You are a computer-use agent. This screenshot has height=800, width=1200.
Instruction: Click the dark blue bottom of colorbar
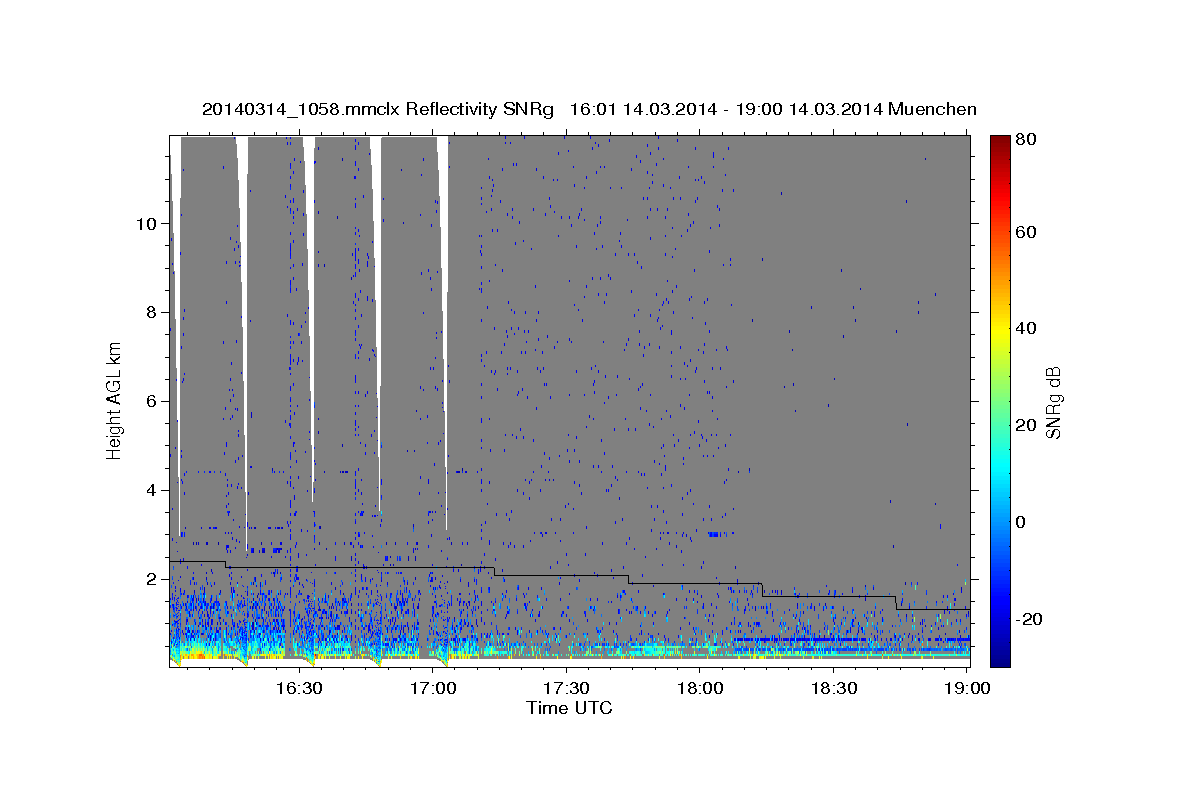999,657
